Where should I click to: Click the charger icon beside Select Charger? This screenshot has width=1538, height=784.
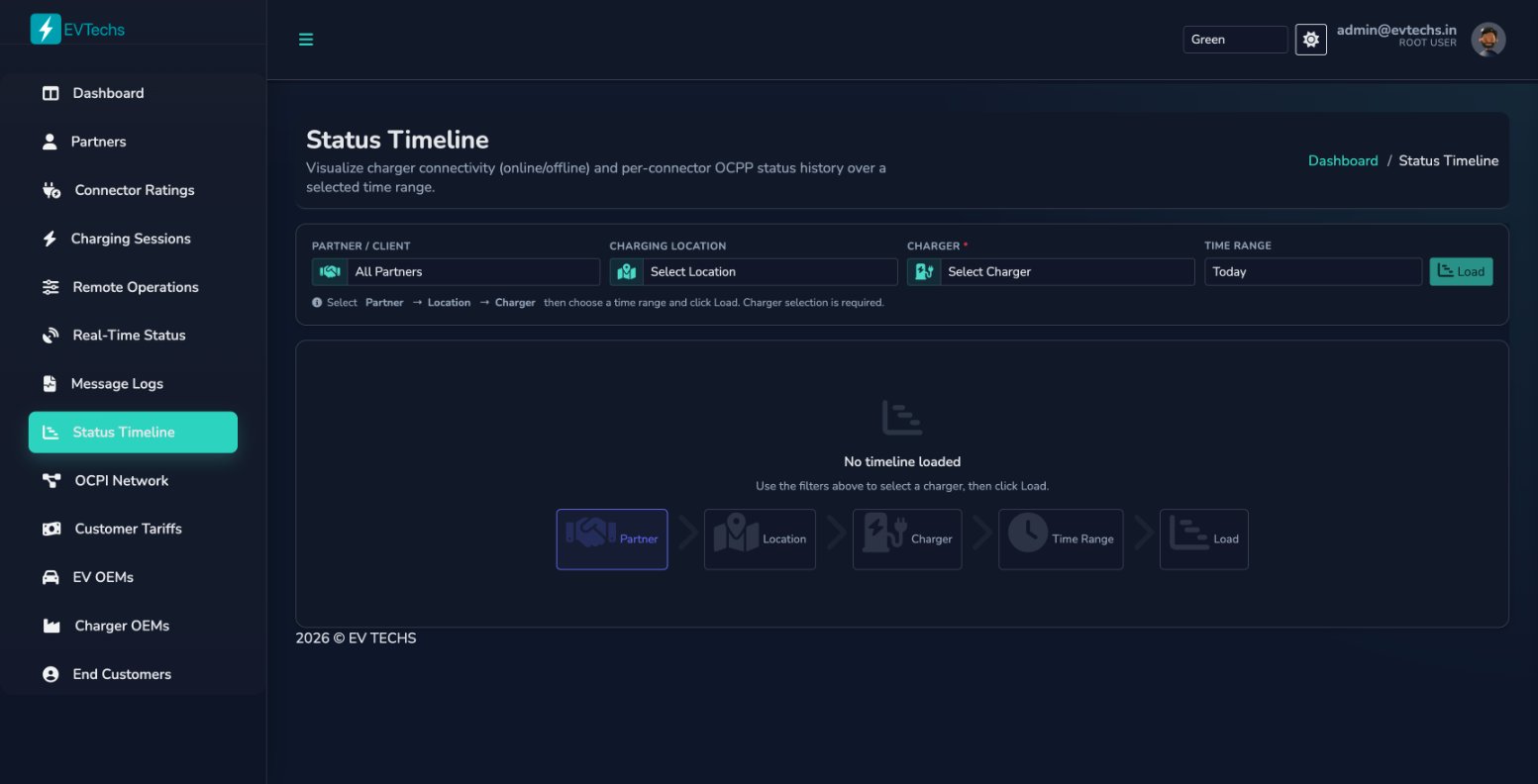pos(923,270)
